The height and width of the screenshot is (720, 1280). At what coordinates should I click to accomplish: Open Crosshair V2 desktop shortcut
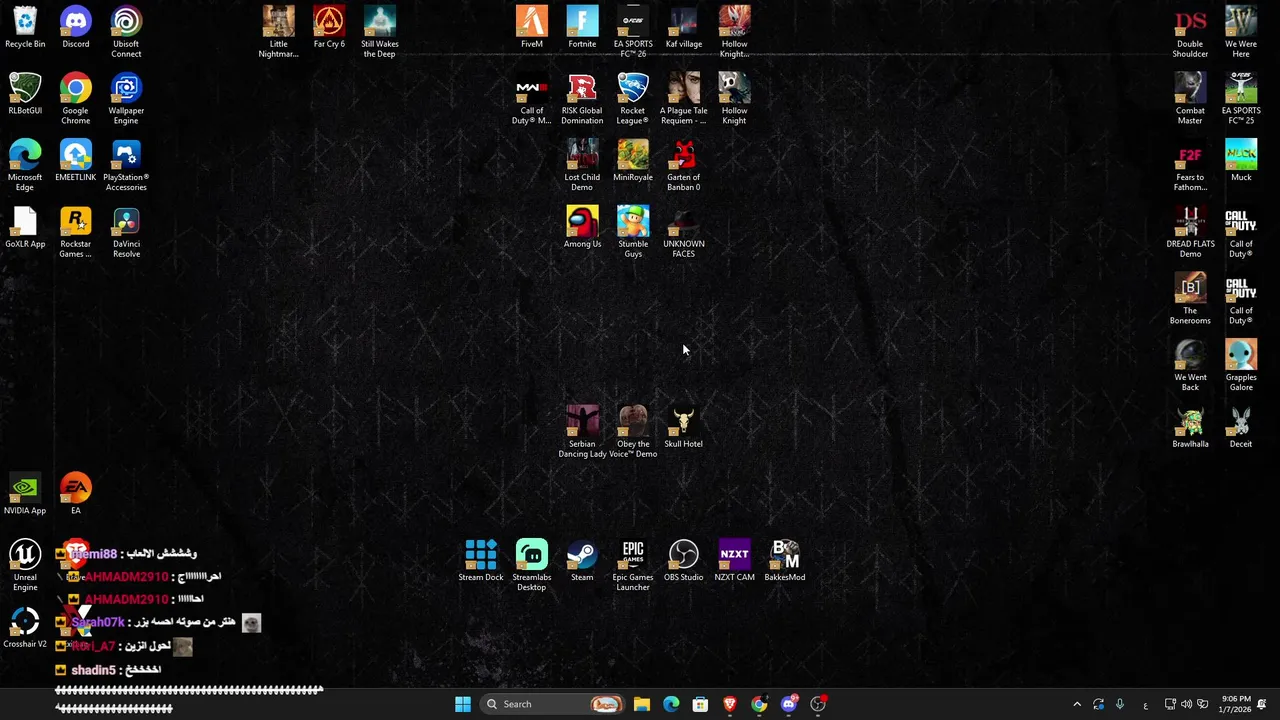[25, 627]
